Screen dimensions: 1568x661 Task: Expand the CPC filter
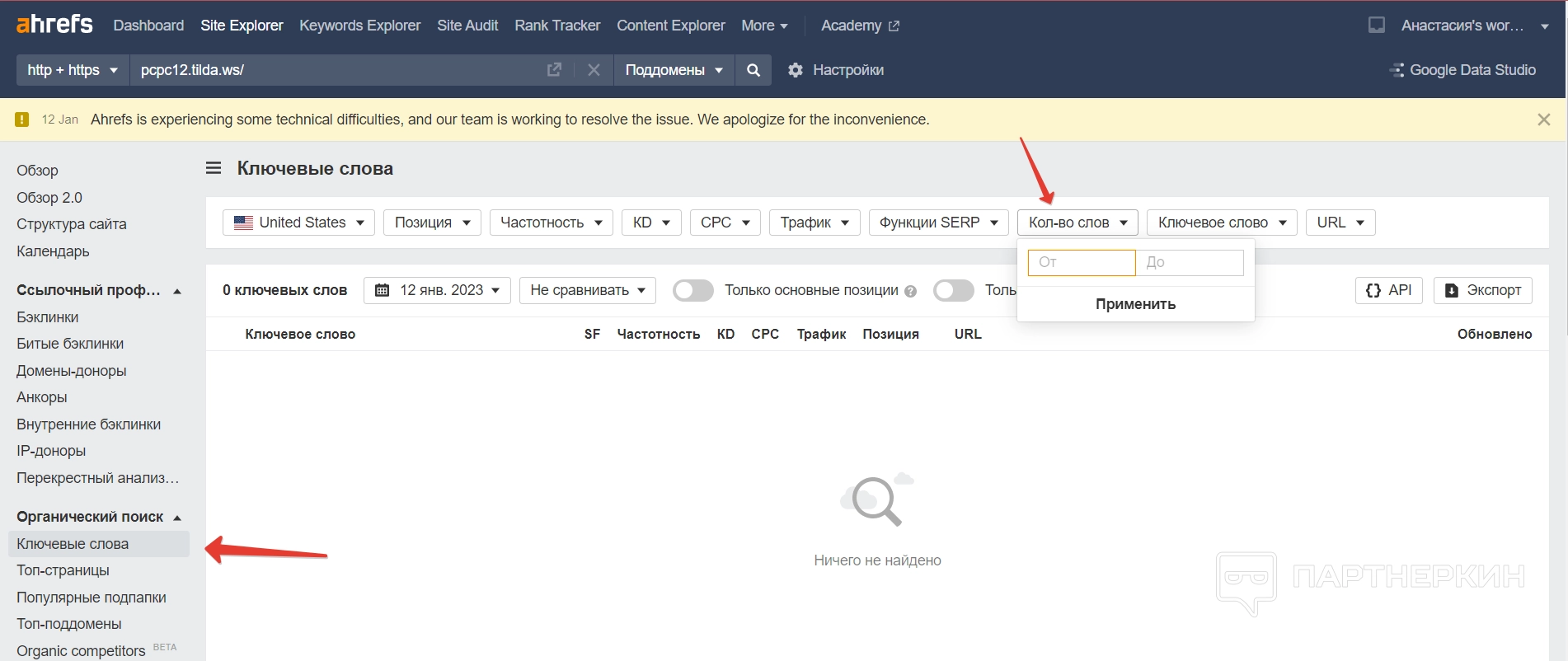coord(725,223)
